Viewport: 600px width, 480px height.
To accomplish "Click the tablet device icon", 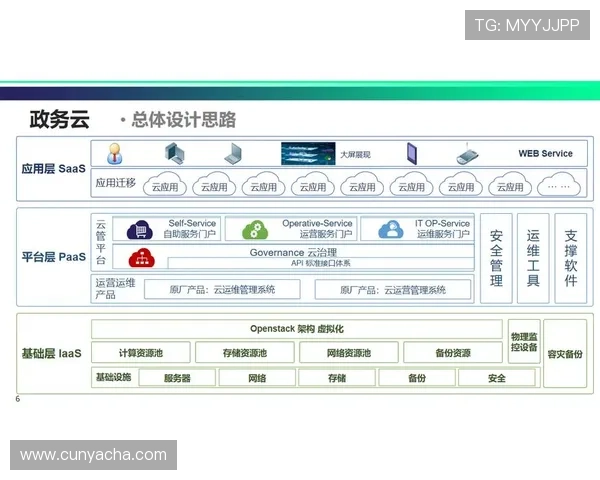I will [x=412, y=153].
